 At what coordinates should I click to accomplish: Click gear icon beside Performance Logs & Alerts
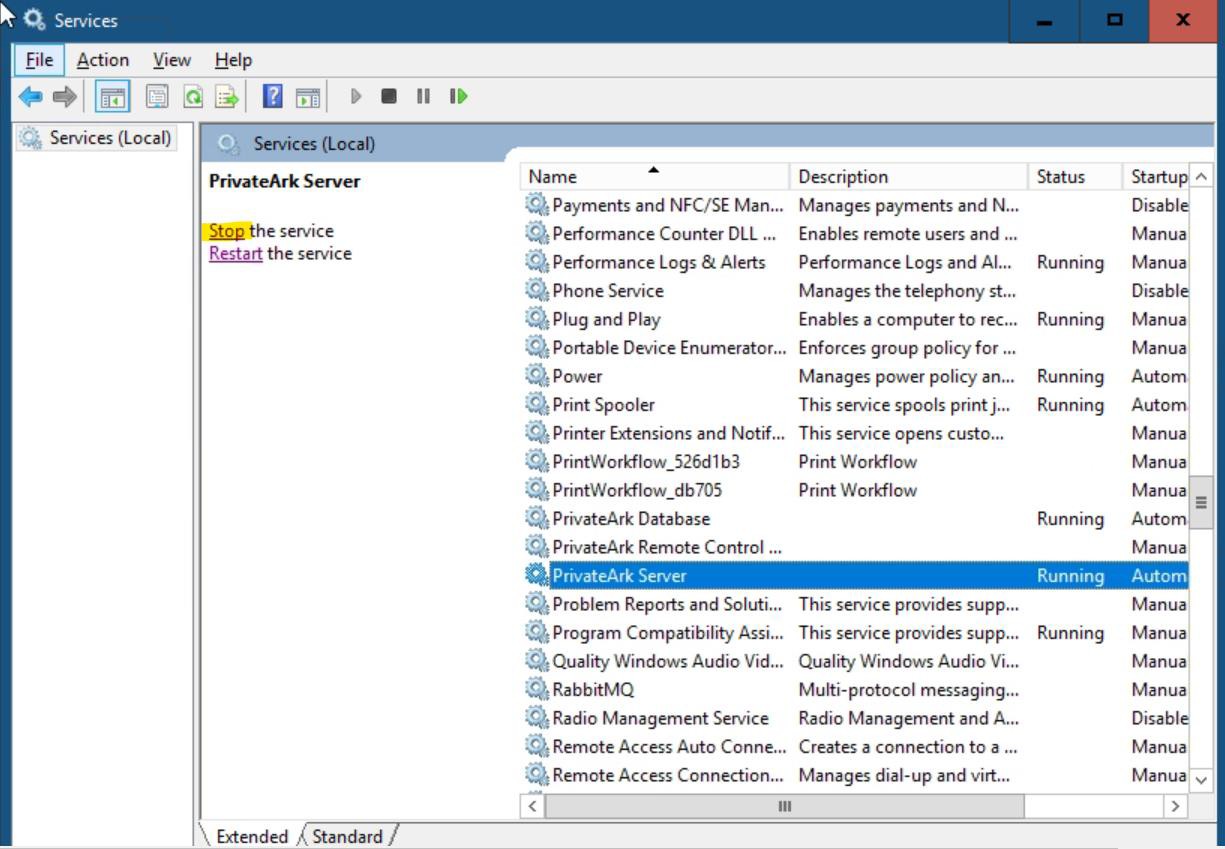pyautogui.click(x=537, y=262)
